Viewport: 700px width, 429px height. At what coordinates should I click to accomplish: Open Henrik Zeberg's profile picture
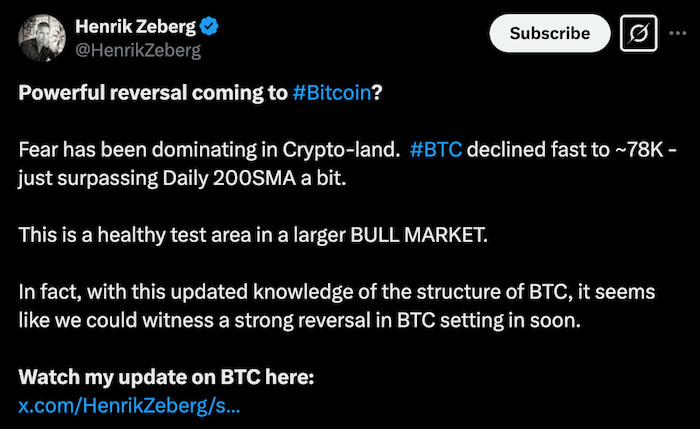pos(45,38)
